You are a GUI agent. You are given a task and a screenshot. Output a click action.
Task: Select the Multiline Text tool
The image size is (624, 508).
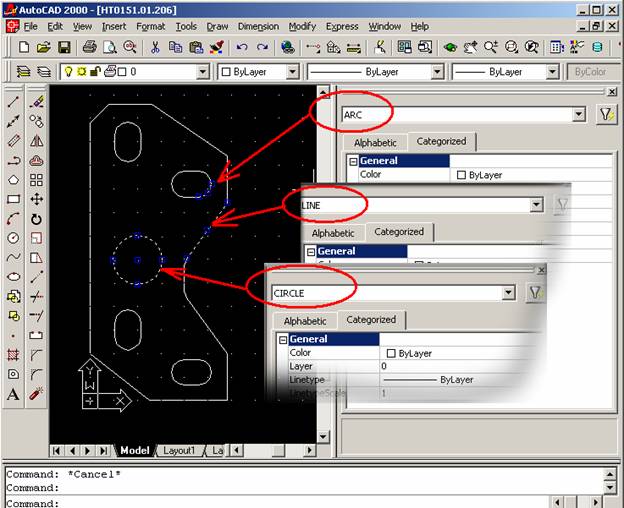(x=13, y=394)
